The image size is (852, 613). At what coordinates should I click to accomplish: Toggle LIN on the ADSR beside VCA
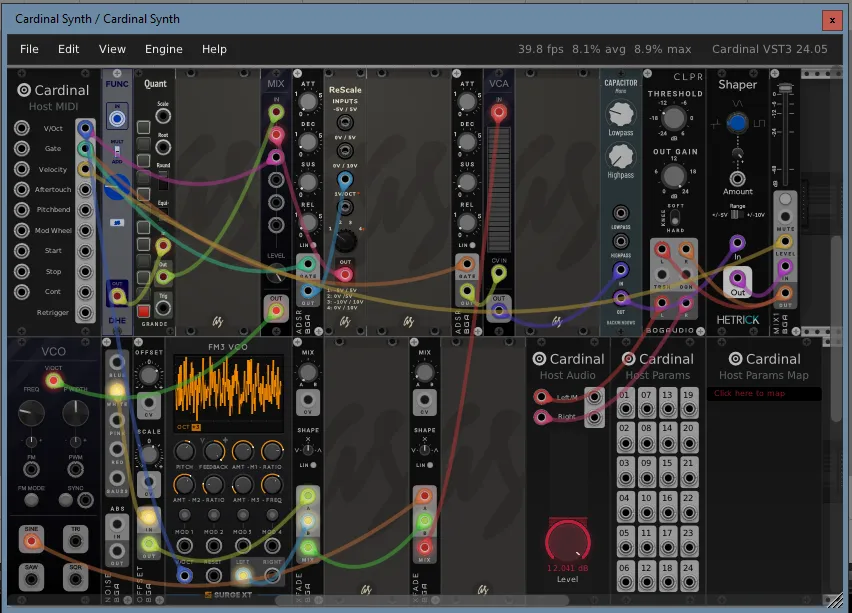(472, 245)
